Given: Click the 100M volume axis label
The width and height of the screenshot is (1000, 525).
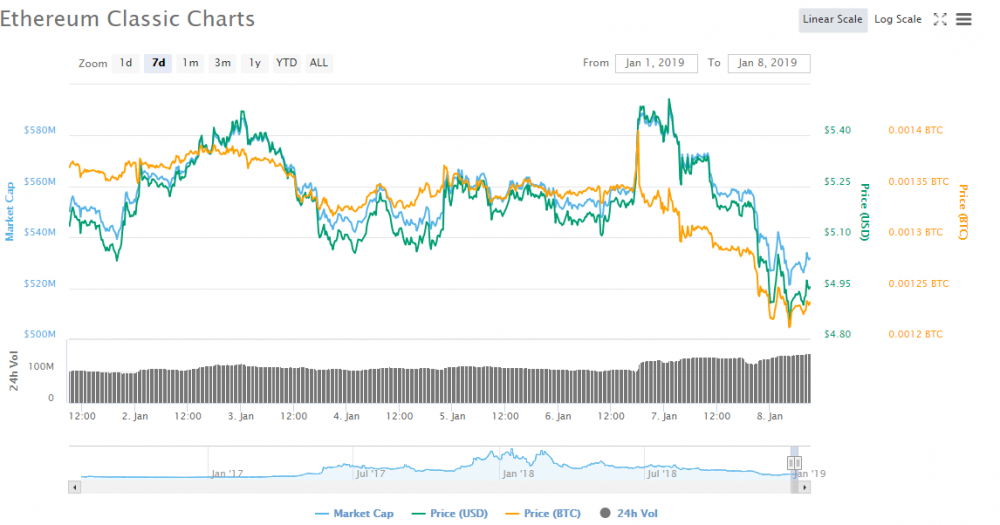Looking at the screenshot, I should (41, 367).
